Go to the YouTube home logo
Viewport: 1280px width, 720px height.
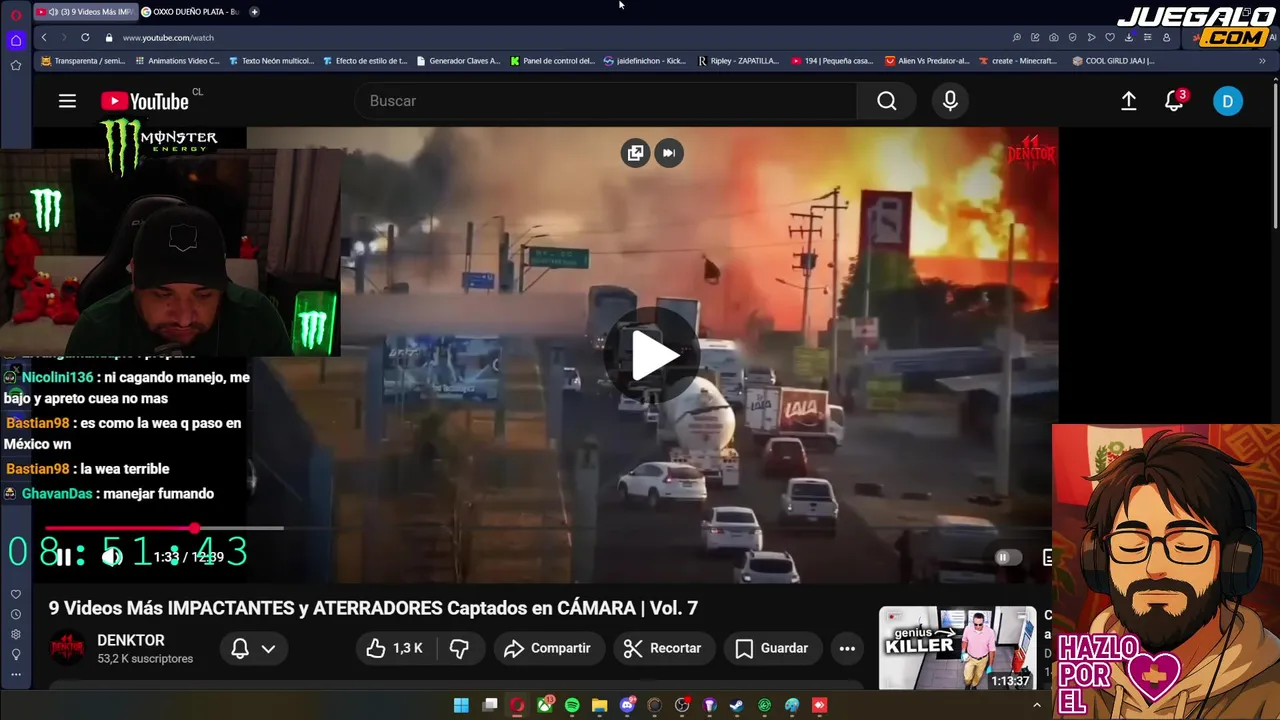[145, 101]
